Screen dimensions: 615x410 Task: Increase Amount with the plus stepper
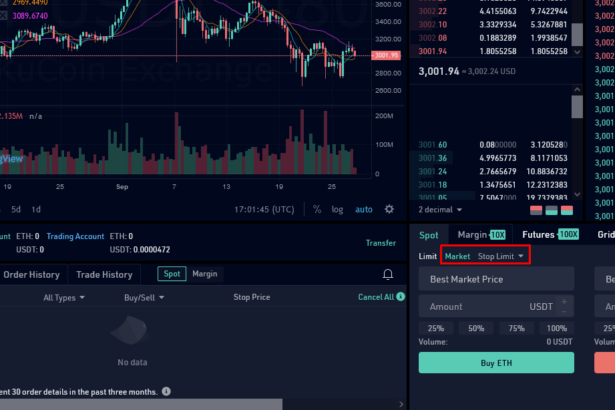point(564,302)
